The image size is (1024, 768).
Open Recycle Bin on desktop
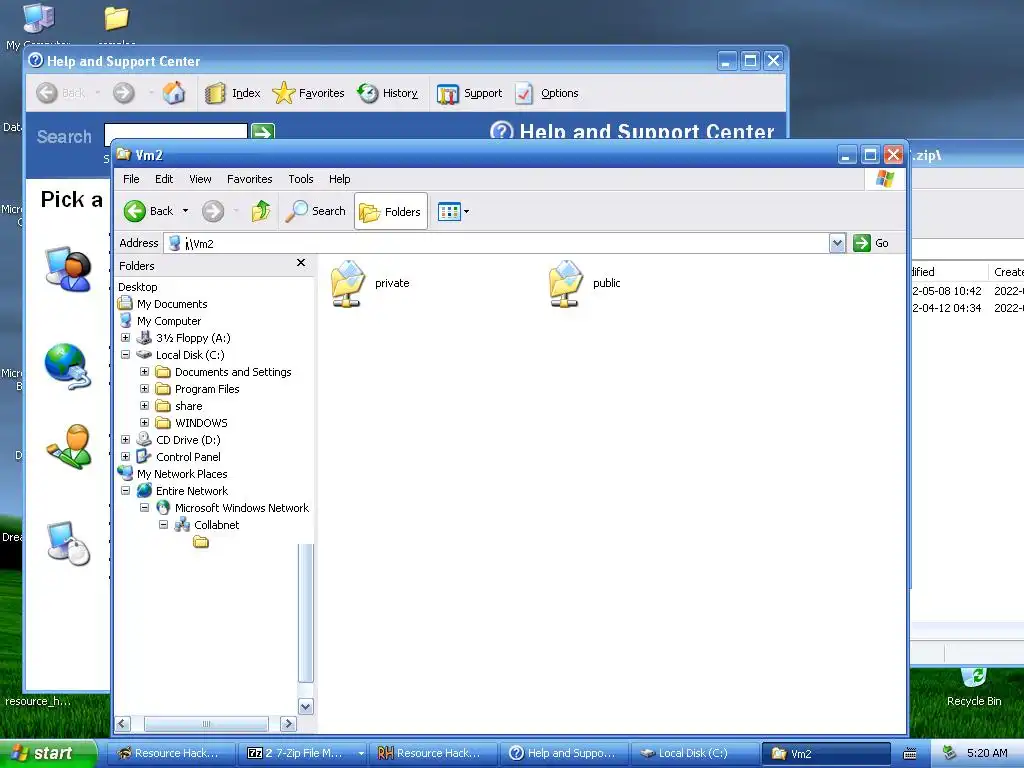tap(974, 687)
